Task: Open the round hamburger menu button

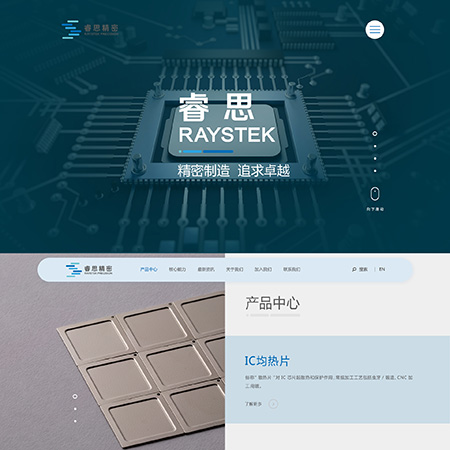Action: pyautogui.click(x=375, y=30)
